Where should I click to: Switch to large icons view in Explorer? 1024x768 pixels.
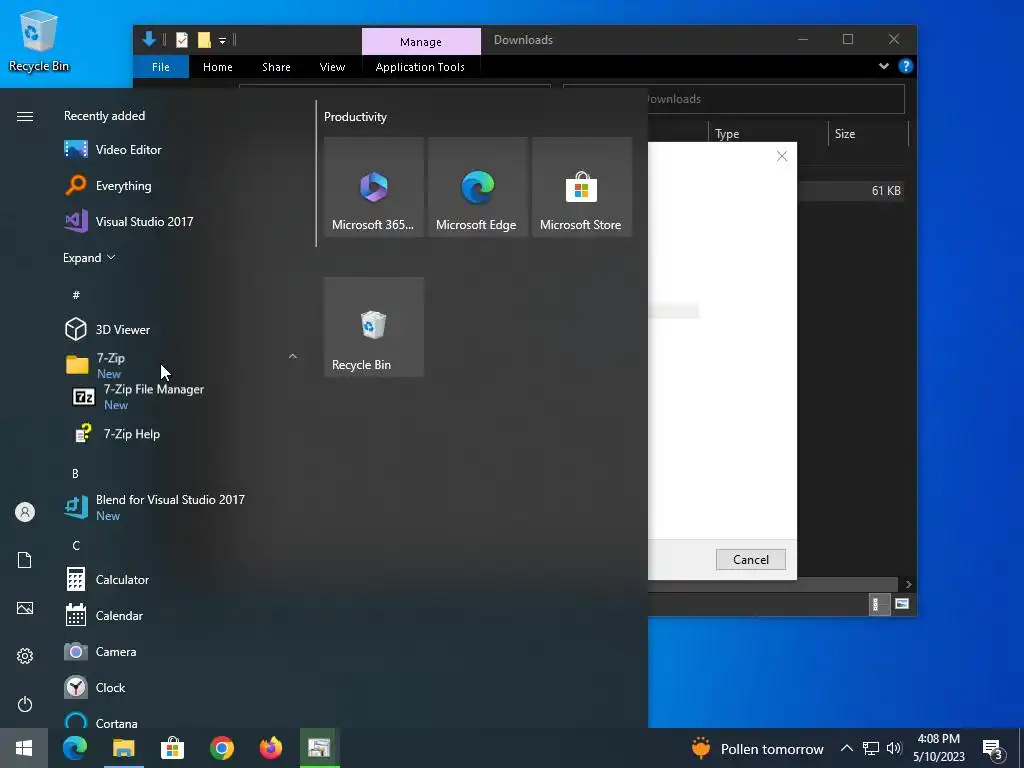pos(902,604)
